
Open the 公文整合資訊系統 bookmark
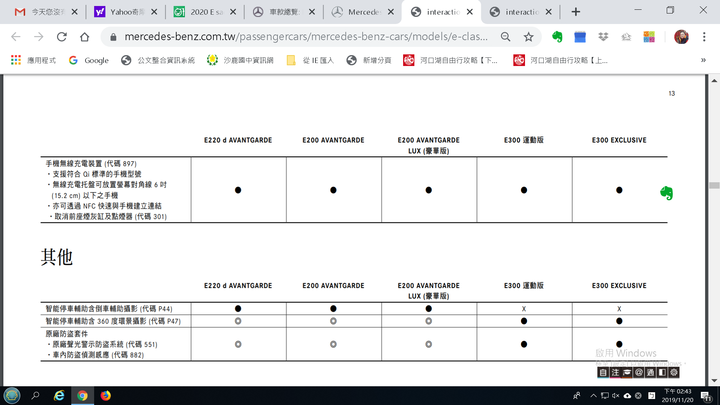pyautogui.click(x=158, y=60)
